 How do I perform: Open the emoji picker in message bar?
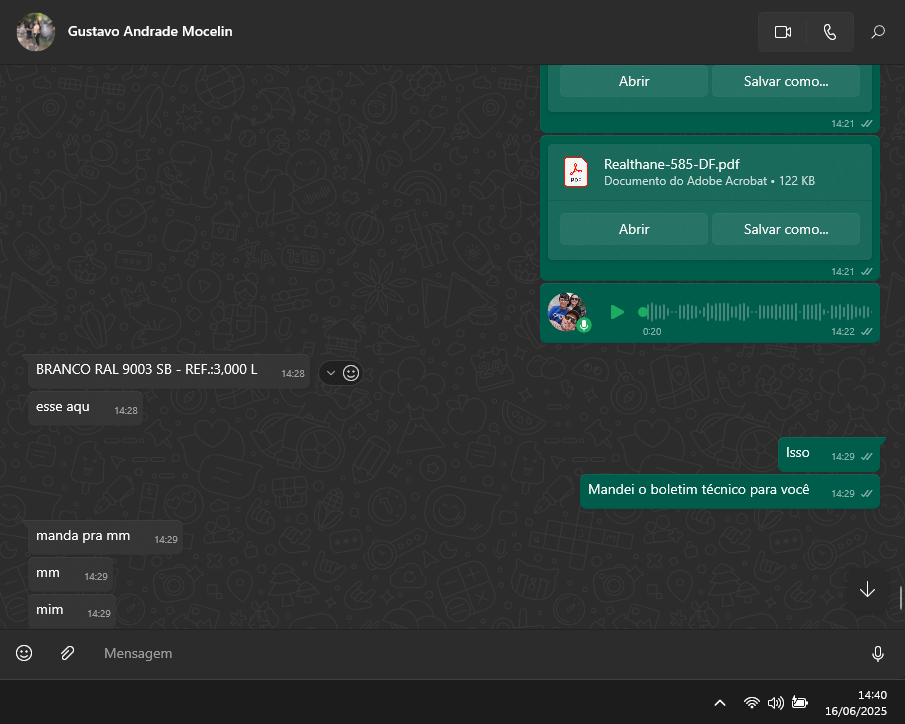(24, 653)
